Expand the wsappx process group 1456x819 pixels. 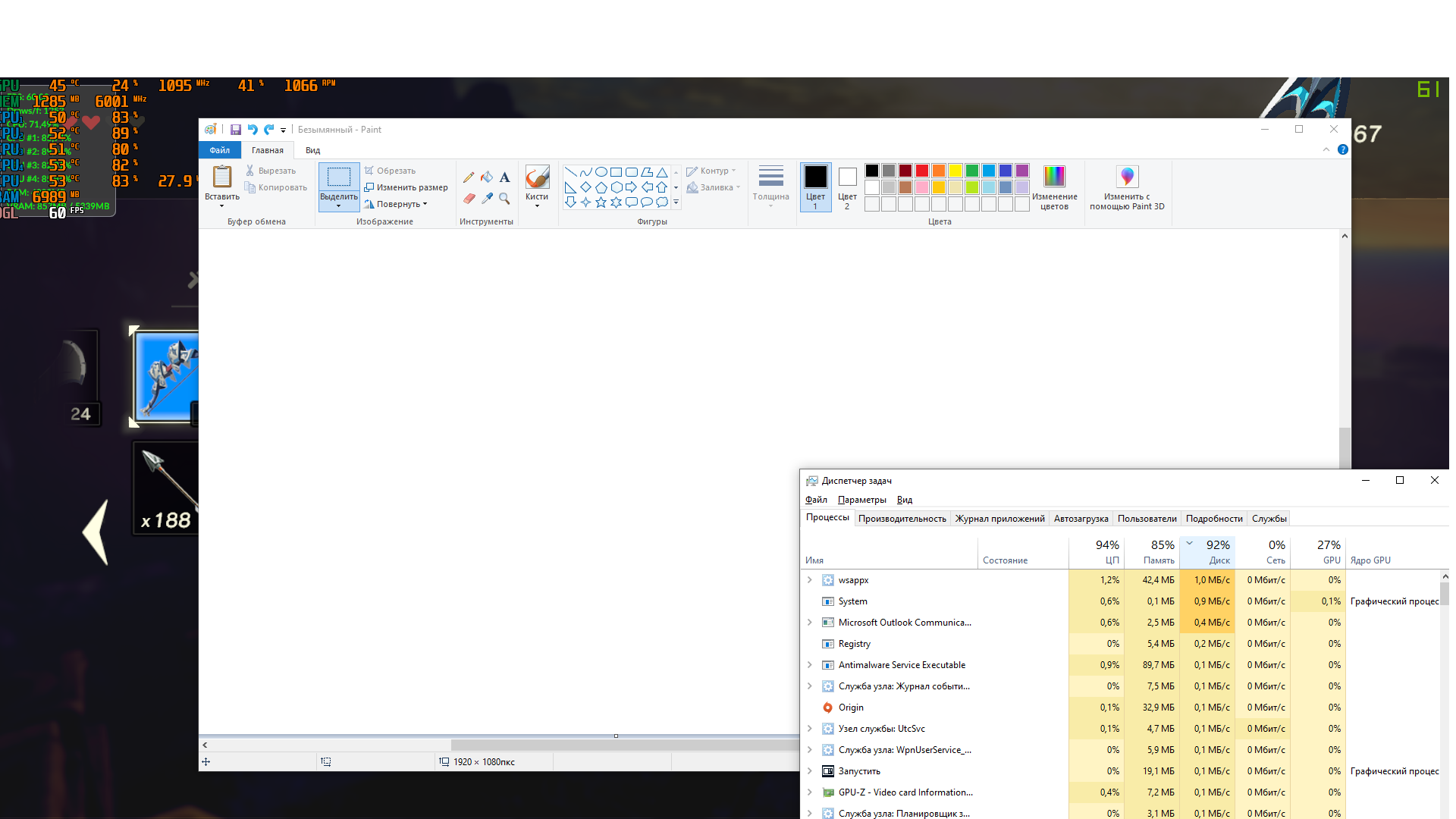pos(809,580)
